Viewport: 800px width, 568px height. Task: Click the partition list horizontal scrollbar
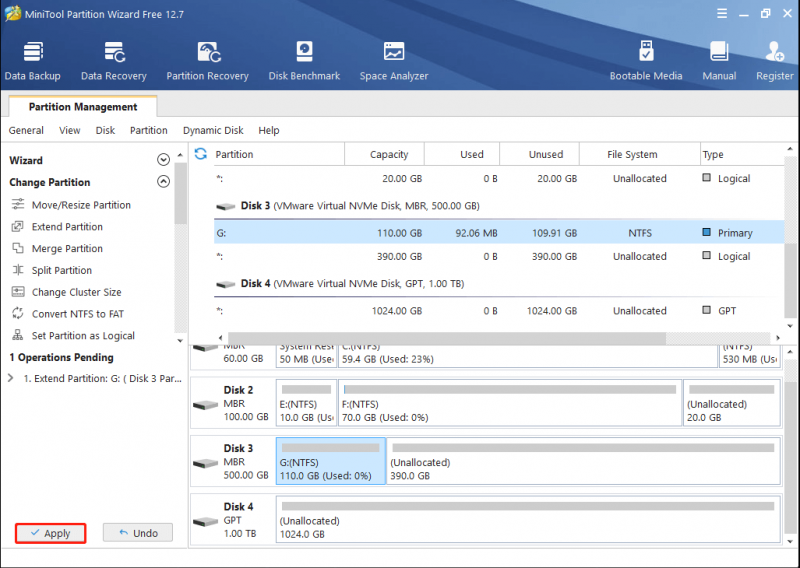coord(446,338)
